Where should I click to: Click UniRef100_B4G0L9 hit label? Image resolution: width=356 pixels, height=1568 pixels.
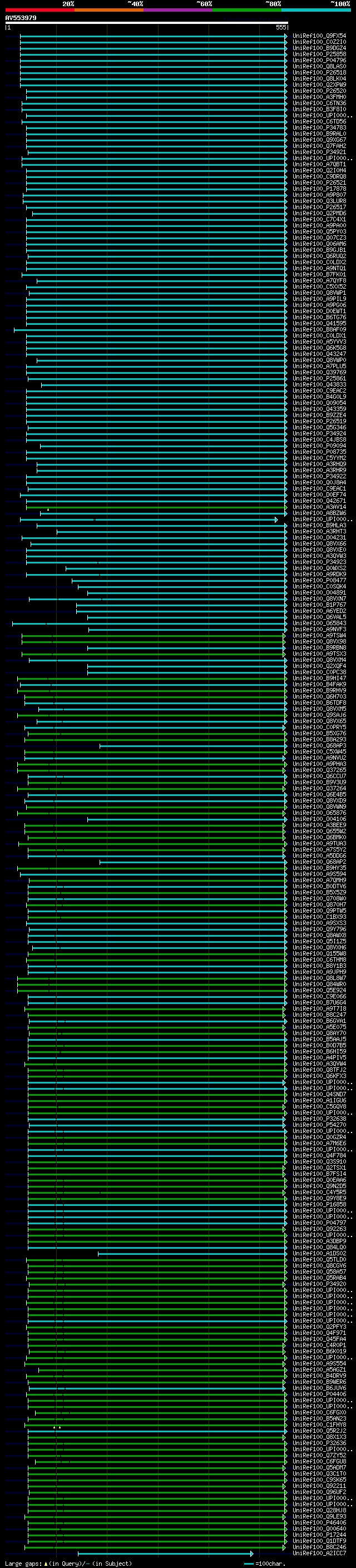319,397
